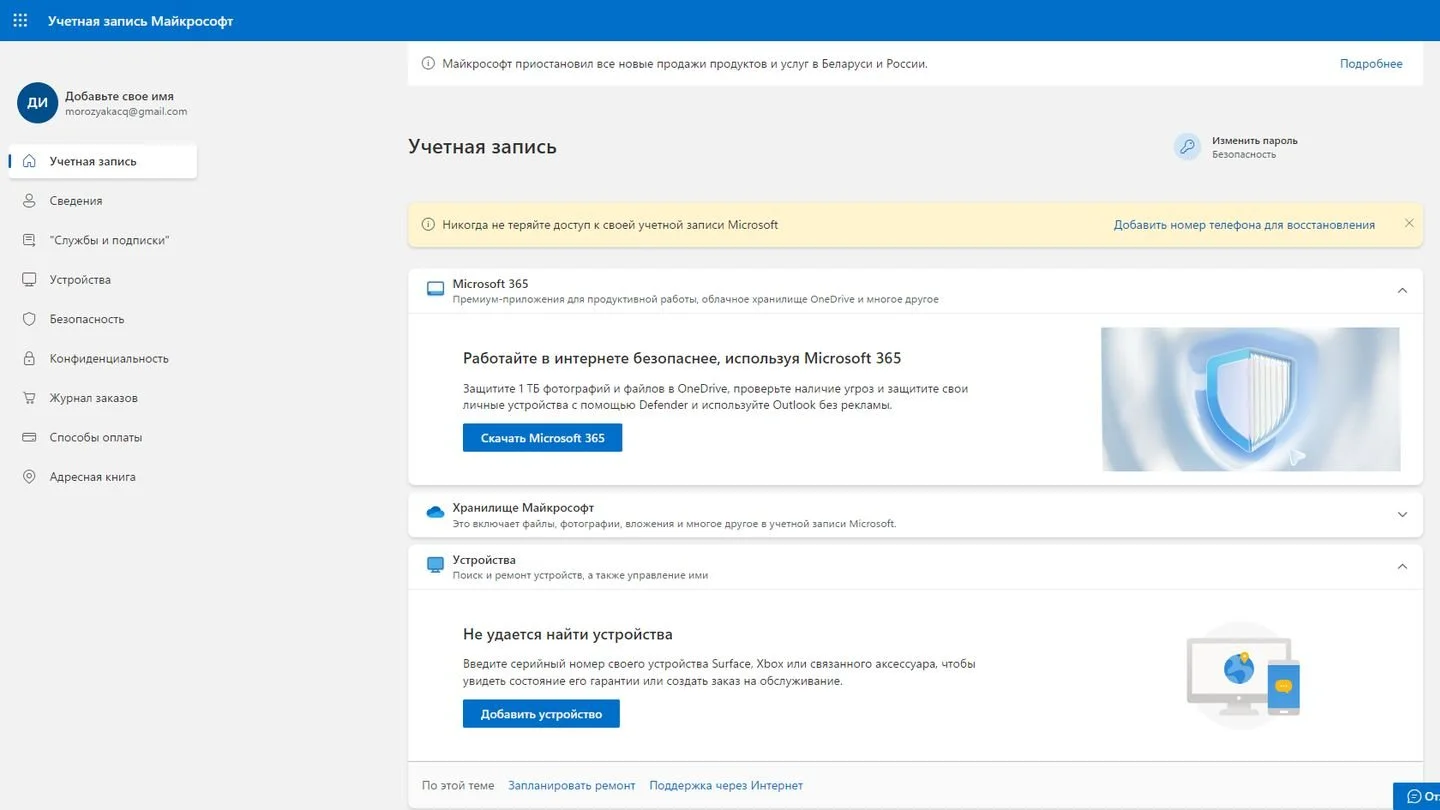
Task: Click email morozyakacq@gmail.com
Action: coord(126,112)
